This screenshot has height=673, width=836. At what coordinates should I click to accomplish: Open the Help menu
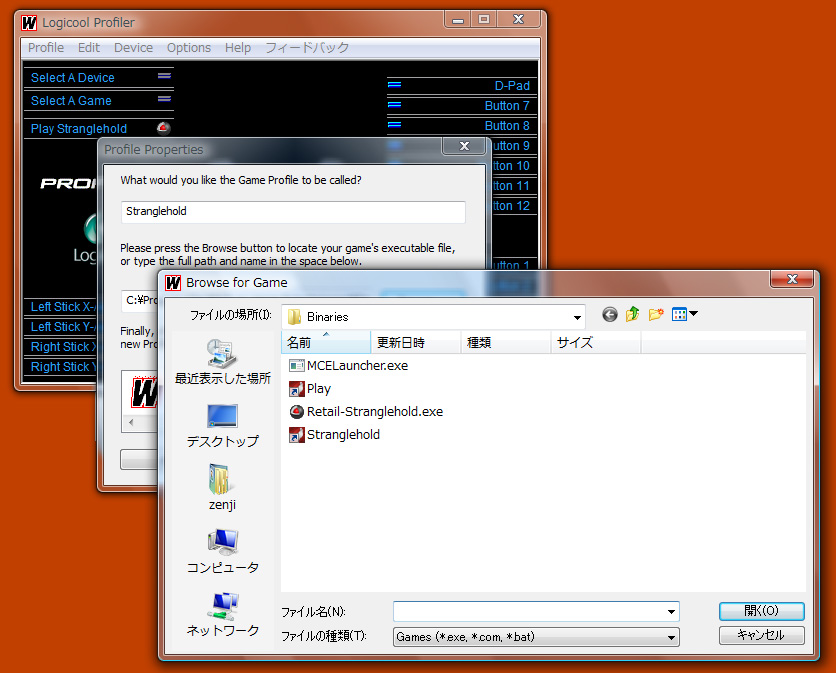pyautogui.click(x=238, y=47)
